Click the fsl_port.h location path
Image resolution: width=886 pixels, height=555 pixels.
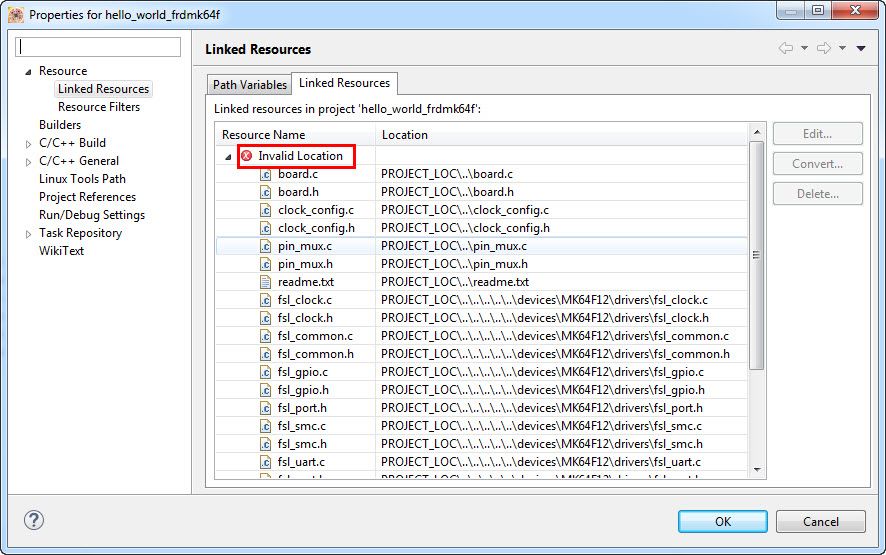coord(542,408)
